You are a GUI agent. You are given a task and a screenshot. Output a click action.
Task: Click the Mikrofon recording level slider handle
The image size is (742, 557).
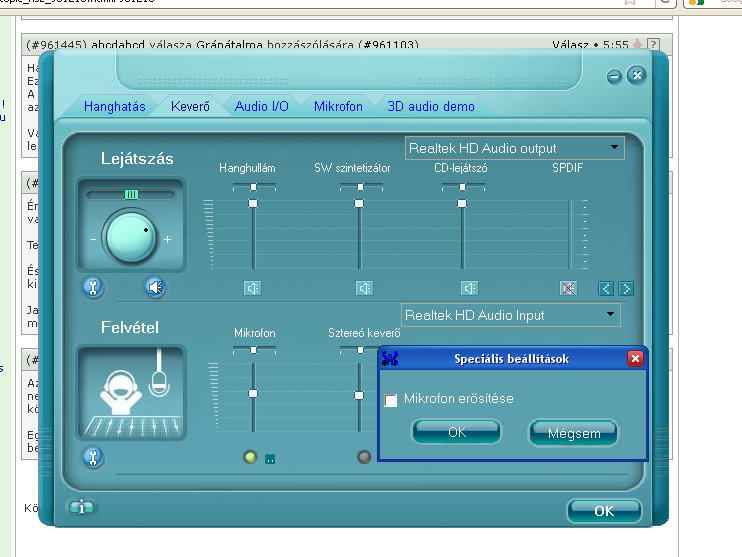(253, 393)
